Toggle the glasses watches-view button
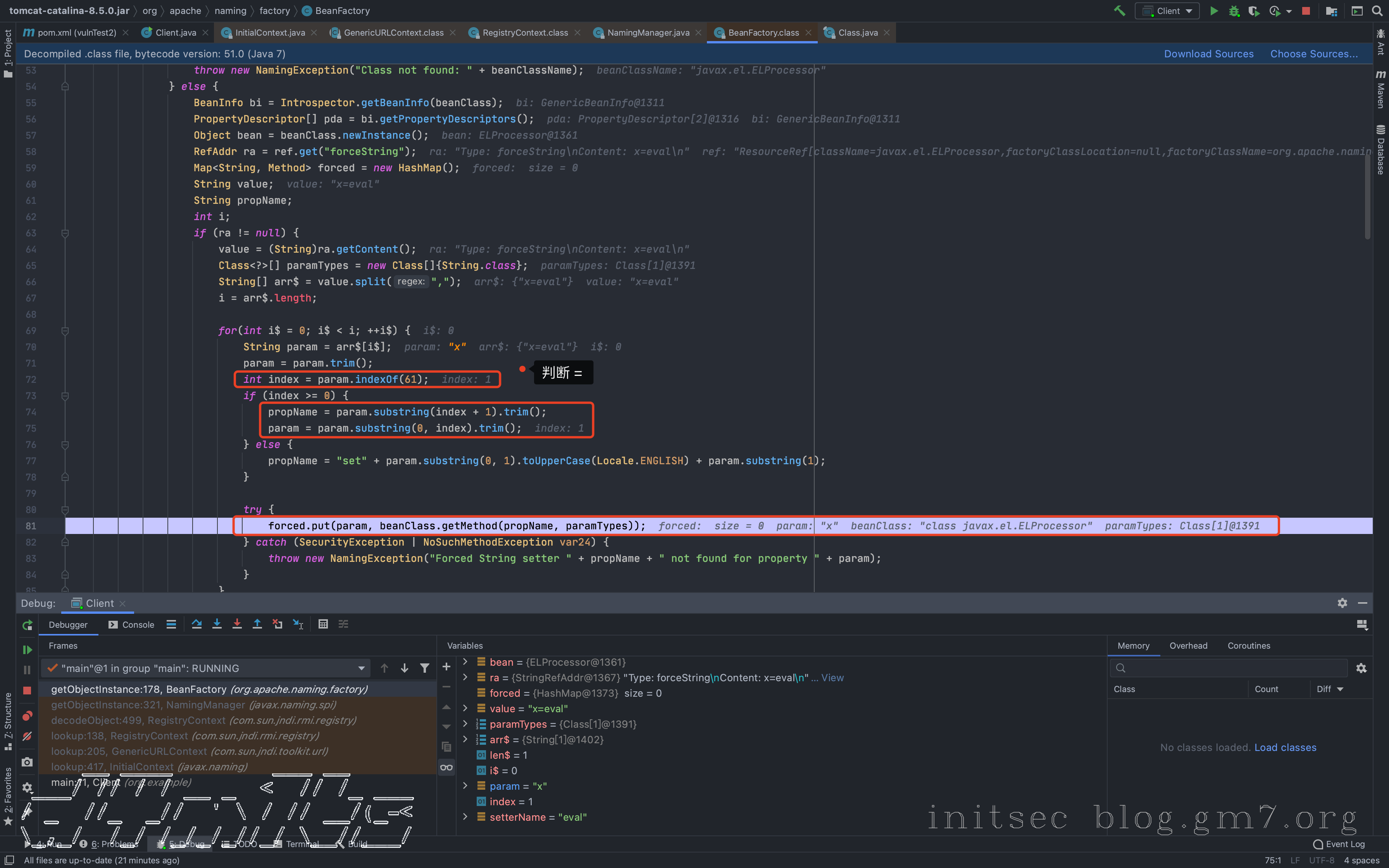The height and width of the screenshot is (868, 1389). tap(446, 768)
